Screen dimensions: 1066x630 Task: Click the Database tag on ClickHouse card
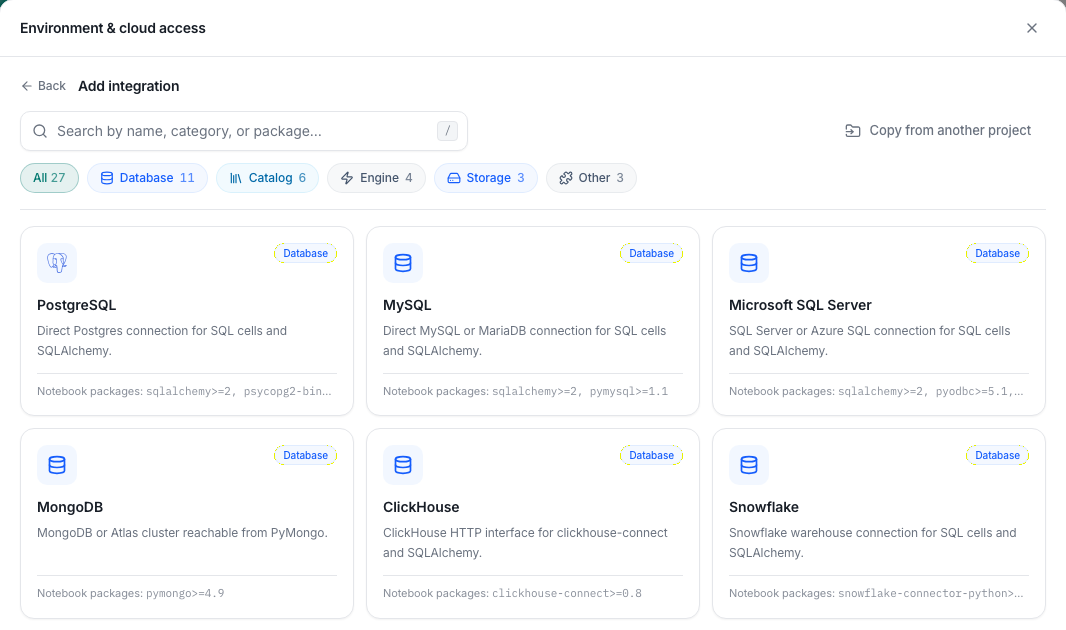[x=651, y=455]
